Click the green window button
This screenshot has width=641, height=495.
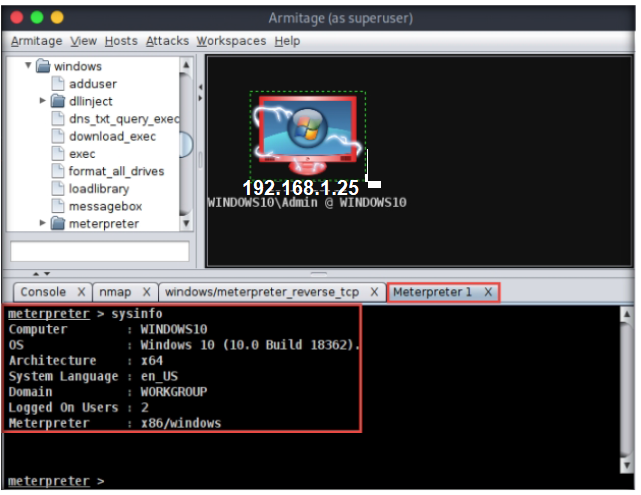pyautogui.click(x=37, y=18)
